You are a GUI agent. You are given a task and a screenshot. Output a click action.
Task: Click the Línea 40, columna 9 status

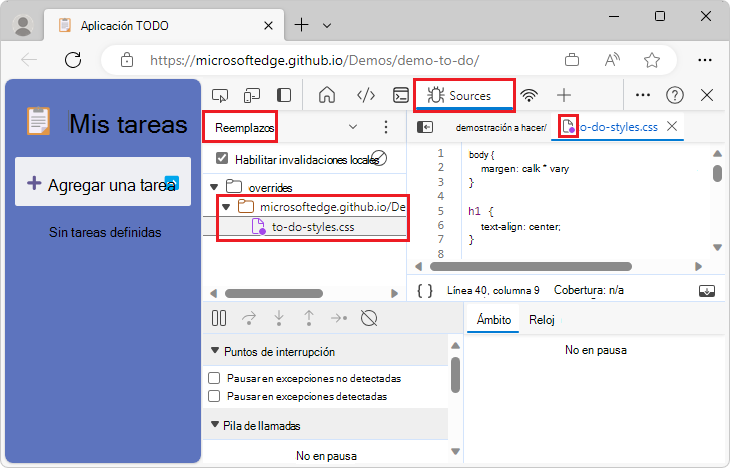tap(493, 291)
